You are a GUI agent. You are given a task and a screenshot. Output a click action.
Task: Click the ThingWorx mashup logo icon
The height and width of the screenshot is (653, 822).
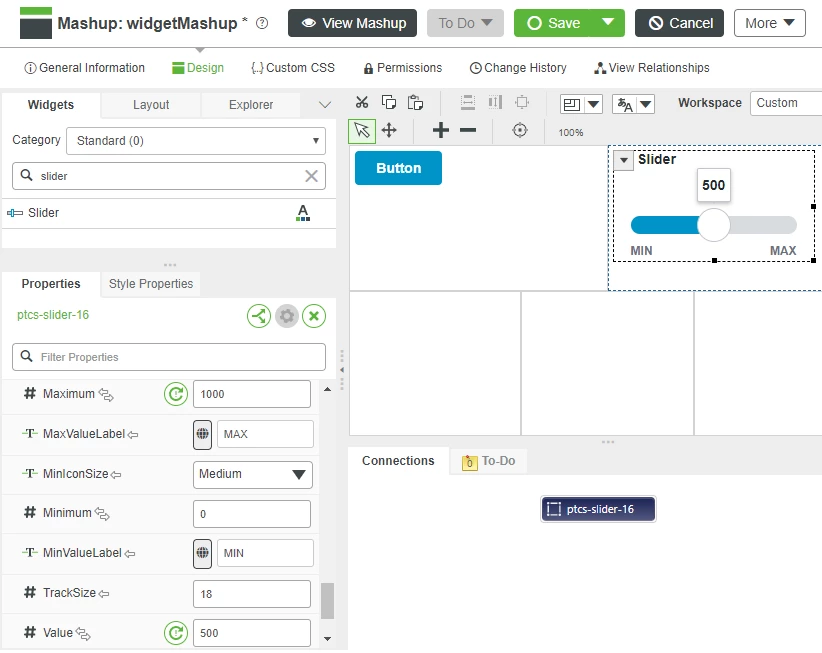[x=36, y=23]
